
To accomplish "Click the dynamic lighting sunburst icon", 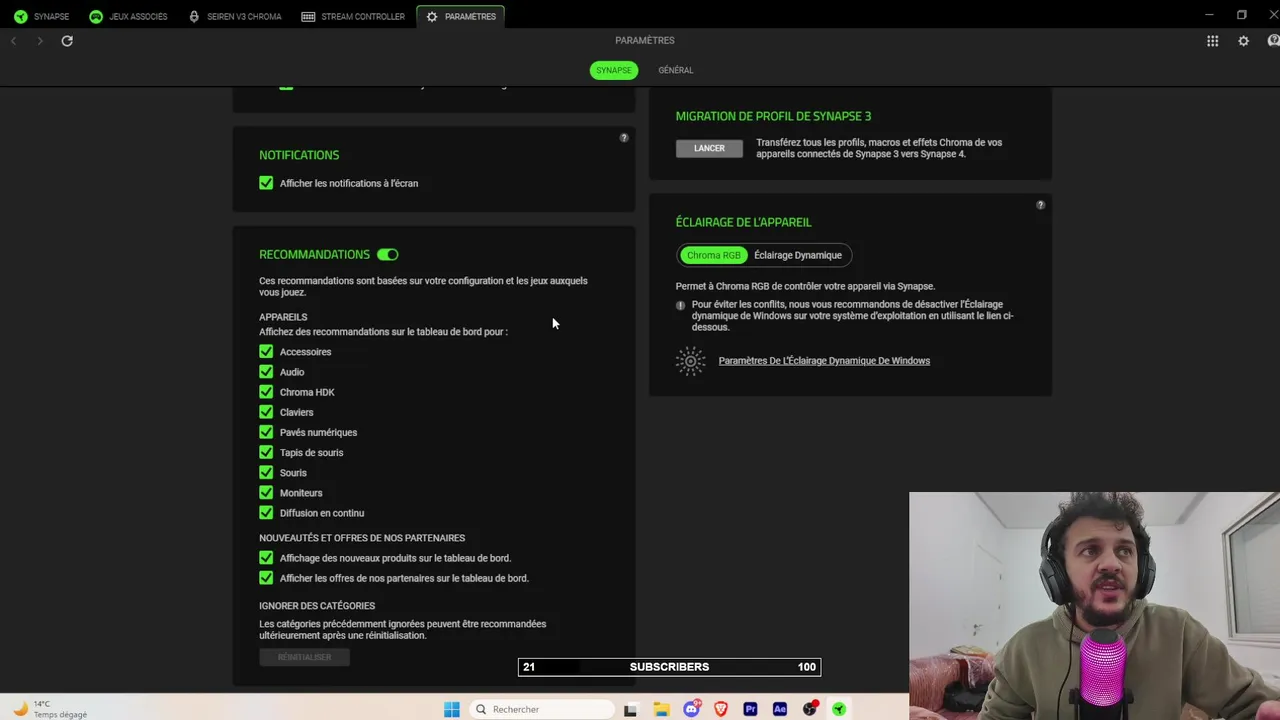I will (690, 361).
